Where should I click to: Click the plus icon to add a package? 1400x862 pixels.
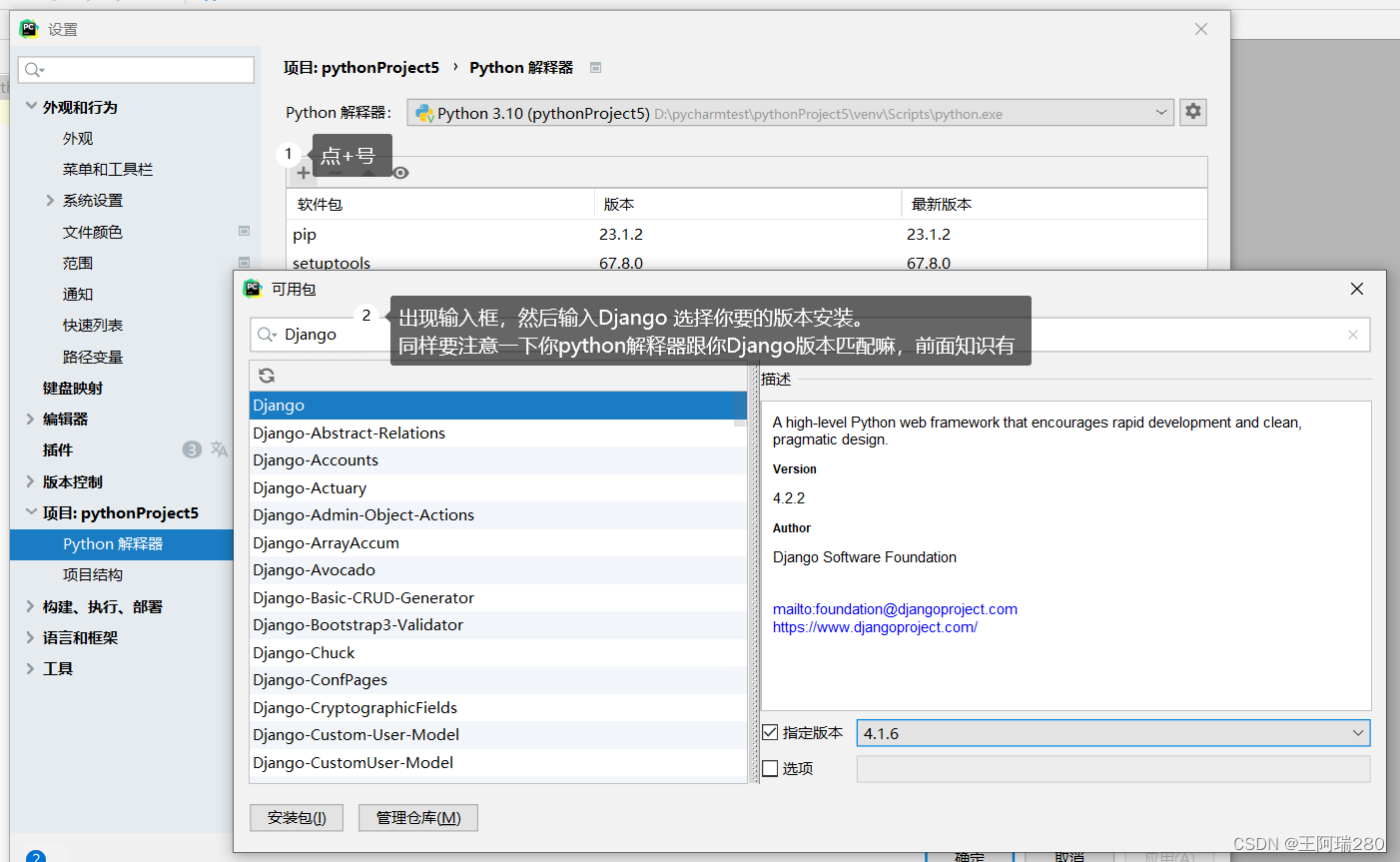click(303, 172)
